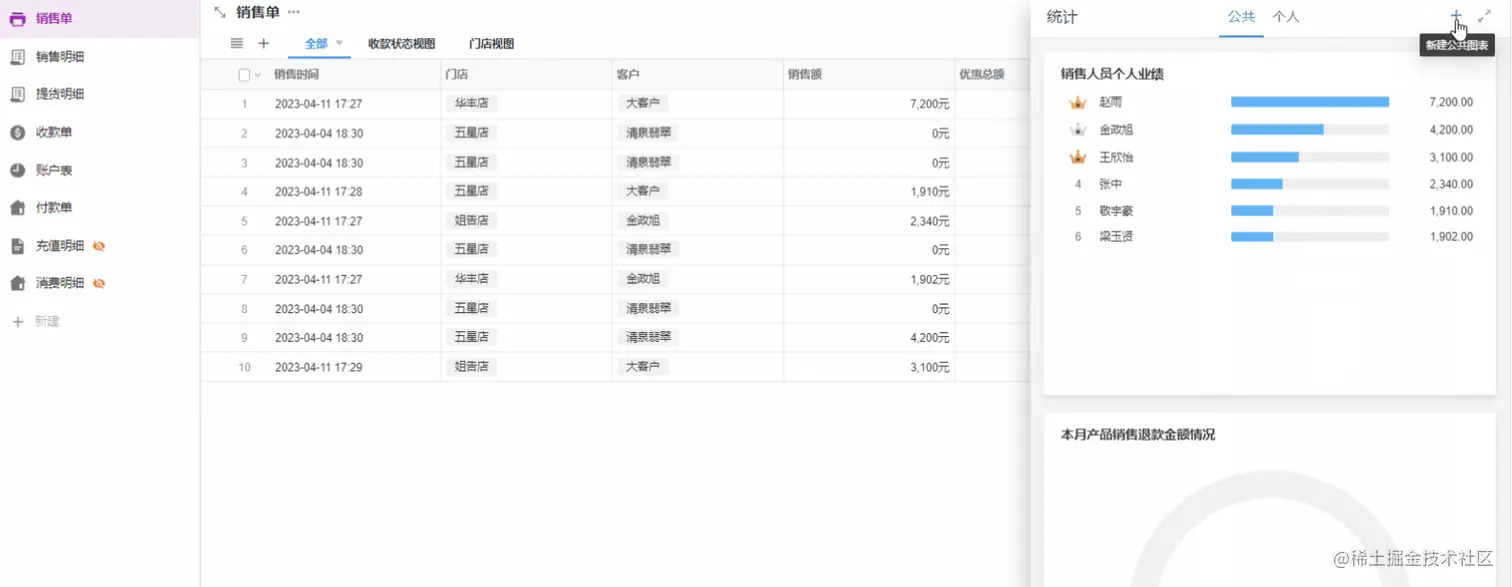The width and height of the screenshot is (1512, 587).
Task: Click the 姐告店 tag in row 5
Action: click(471, 220)
